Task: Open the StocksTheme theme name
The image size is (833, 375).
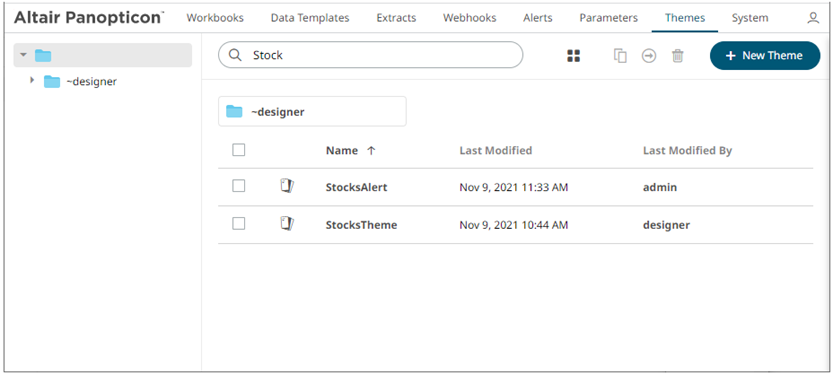Action: pos(361,225)
